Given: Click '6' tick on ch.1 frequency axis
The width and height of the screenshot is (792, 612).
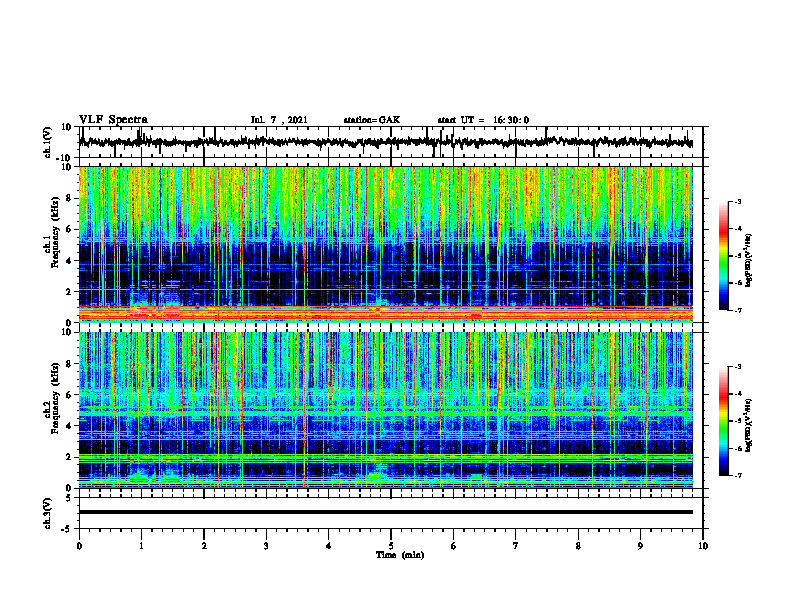Looking at the screenshot, I should [x=70, y=229].
